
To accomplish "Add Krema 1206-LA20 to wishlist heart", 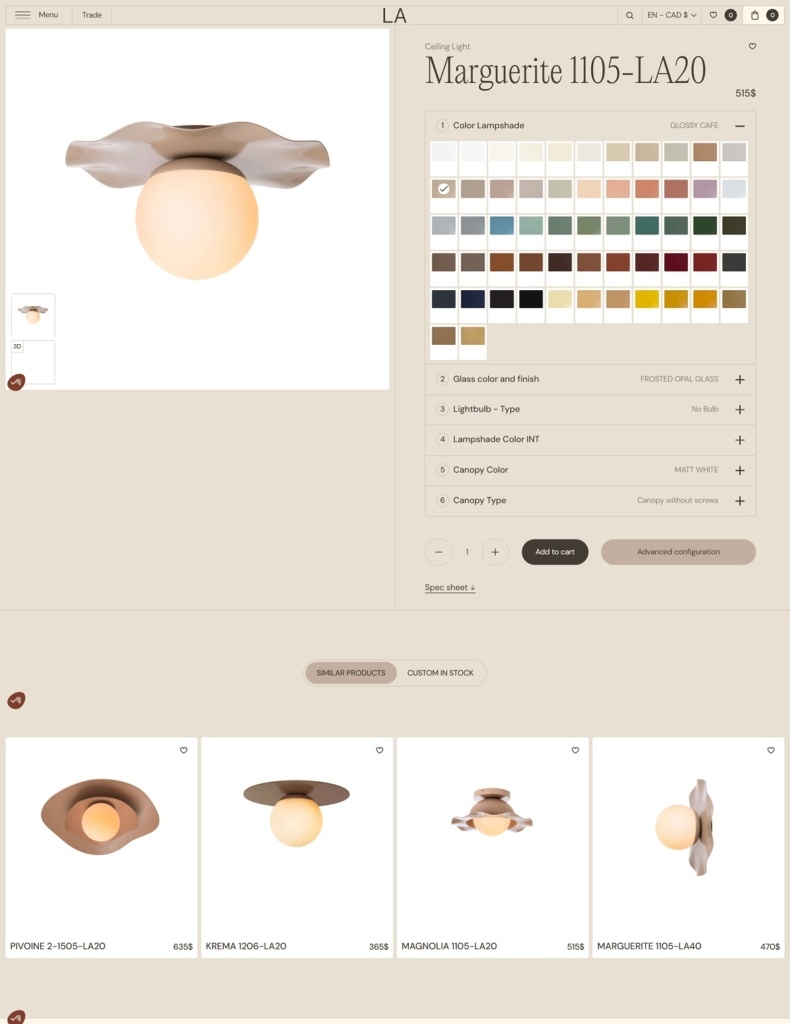I will (x=379, y=750).
